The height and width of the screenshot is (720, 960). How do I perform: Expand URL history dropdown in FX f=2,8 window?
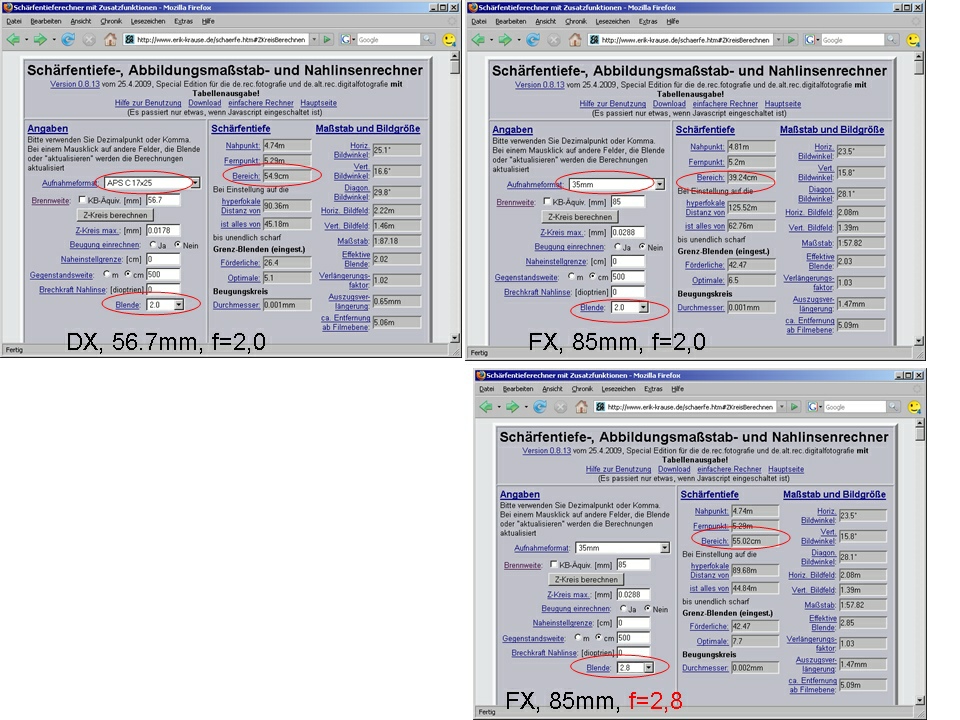pyautogui.click(x=782, y=407)
